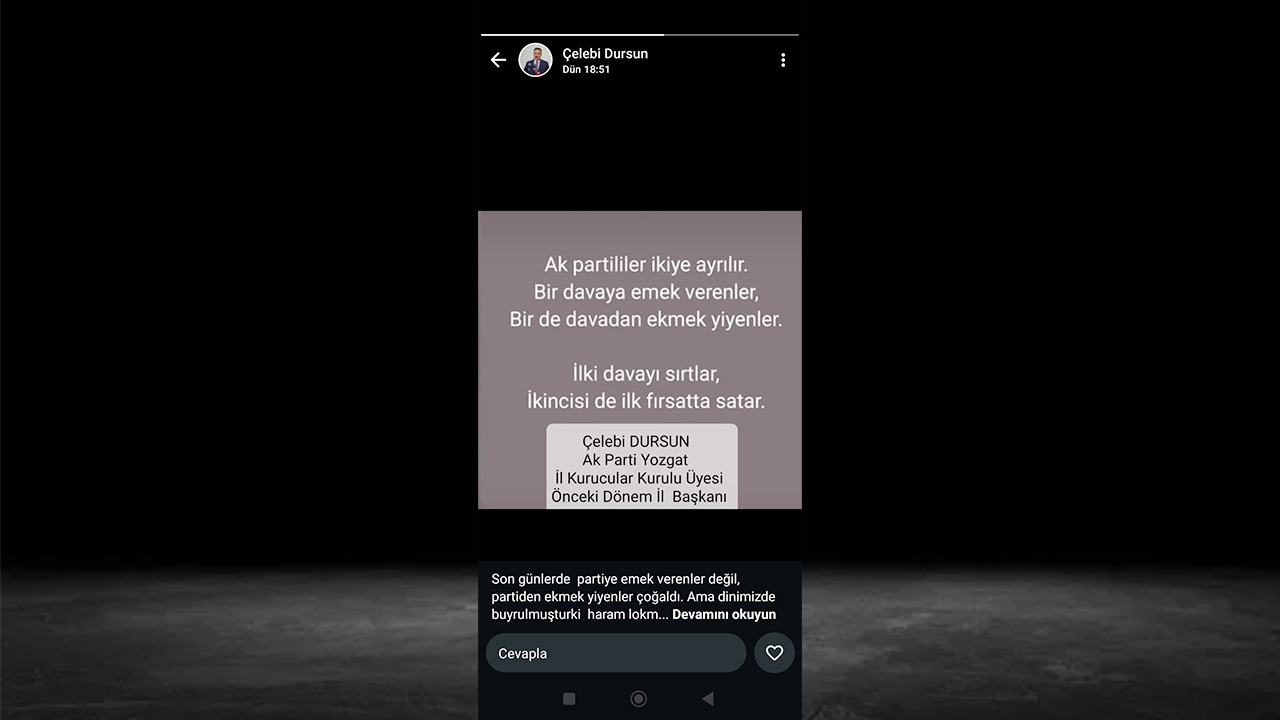Viewport: 1280px width, 720px height.
Task: Click the unfilled part of story progress bar
Action: click(731, 35)
